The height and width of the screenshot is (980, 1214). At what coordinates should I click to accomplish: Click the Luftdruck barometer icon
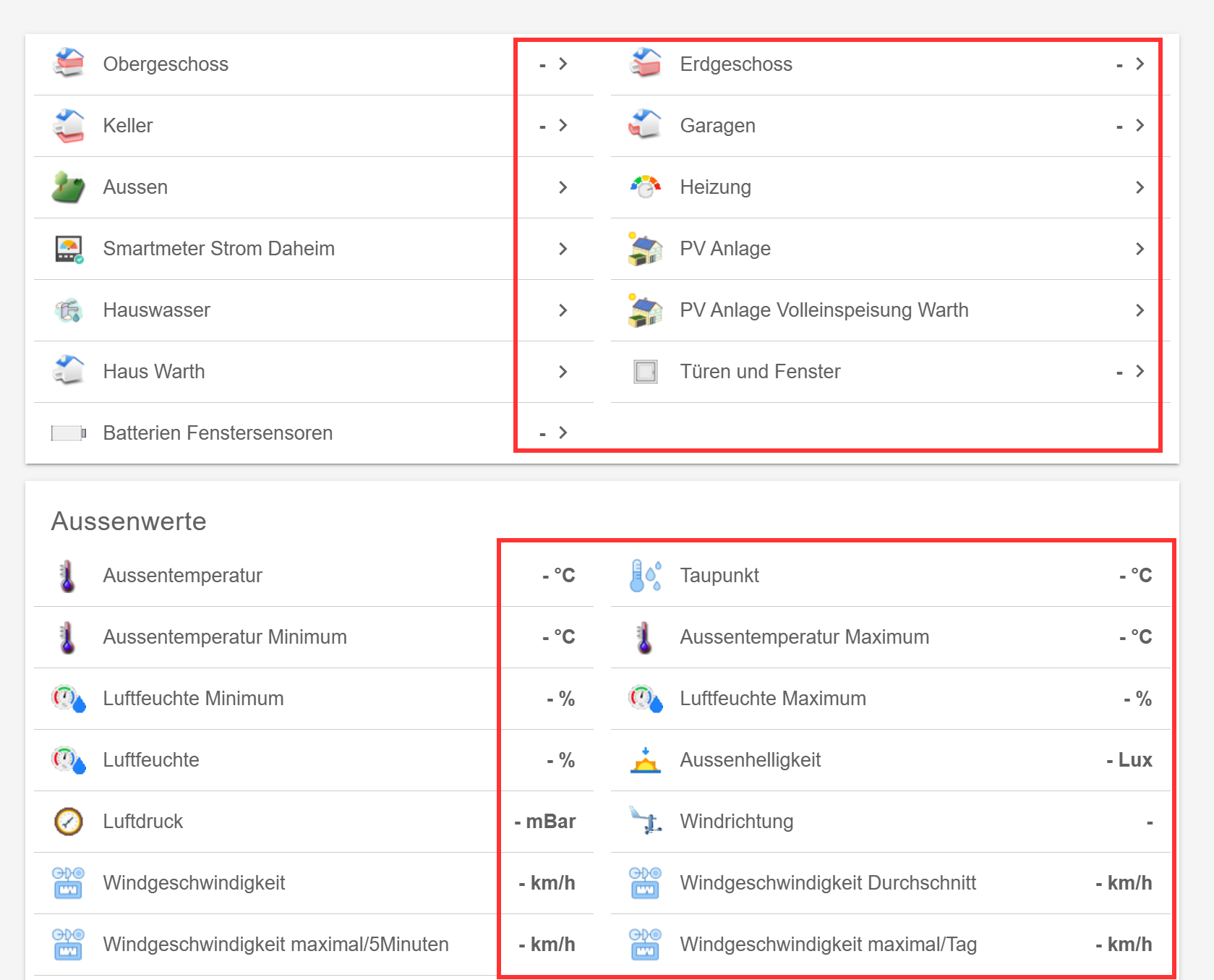coord(69,822)
